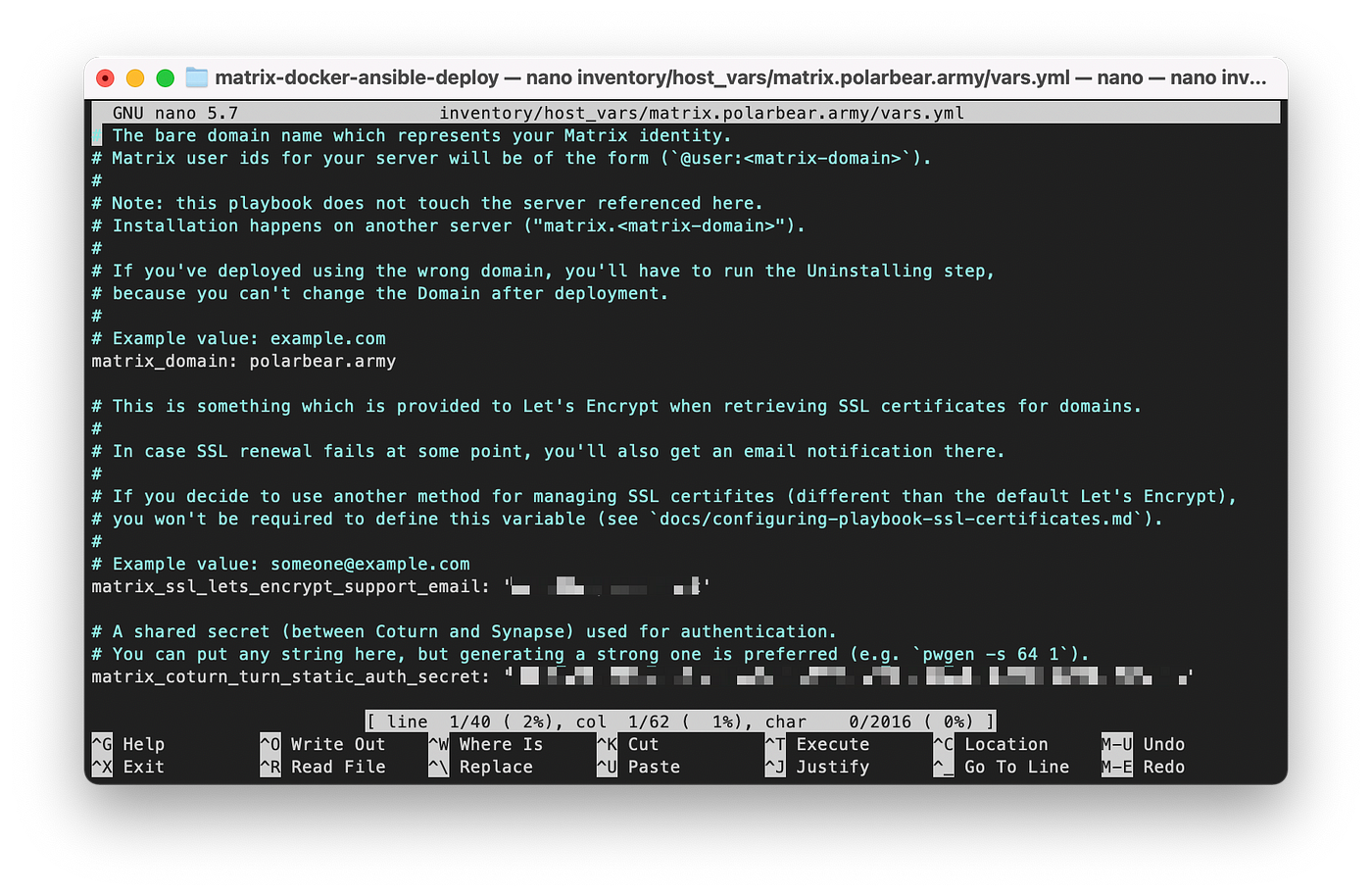Choose the ^T Execute shortcut
1372x896 pixels.
click(817, 744)
